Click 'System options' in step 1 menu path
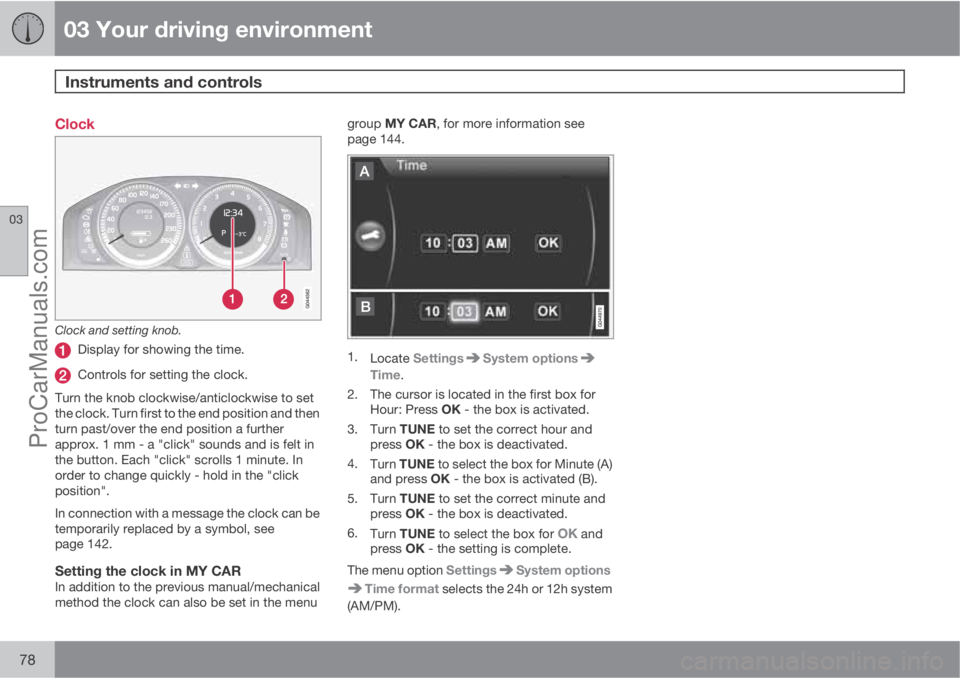The height and width of the screenshot is (678, 960). [x=530, y=358]
